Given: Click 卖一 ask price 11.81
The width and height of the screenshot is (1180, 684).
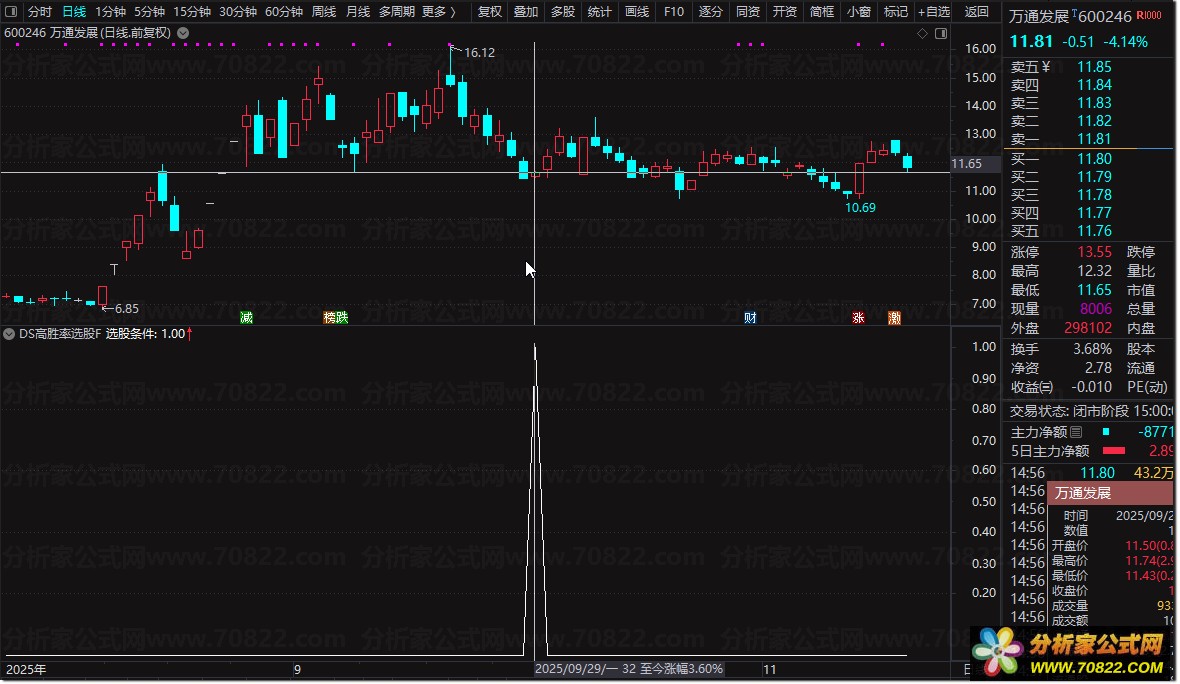Looking at the screenshot, I should (1094, 139).
